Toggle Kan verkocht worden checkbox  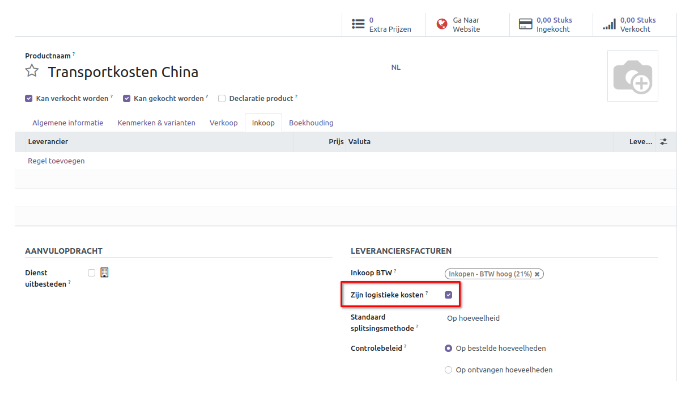(x=29, y=98)
